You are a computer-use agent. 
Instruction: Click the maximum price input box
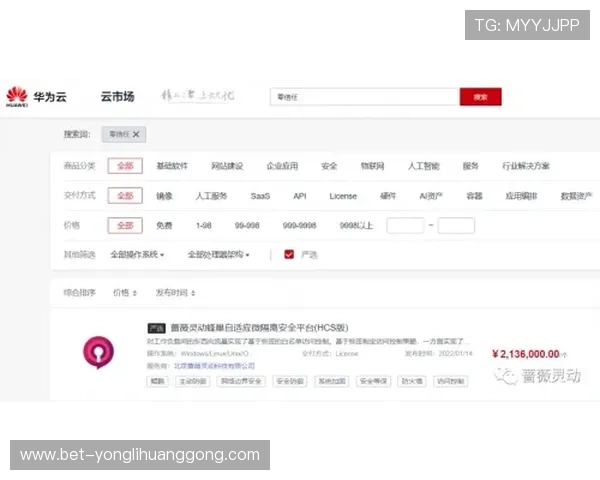point(456,225)
